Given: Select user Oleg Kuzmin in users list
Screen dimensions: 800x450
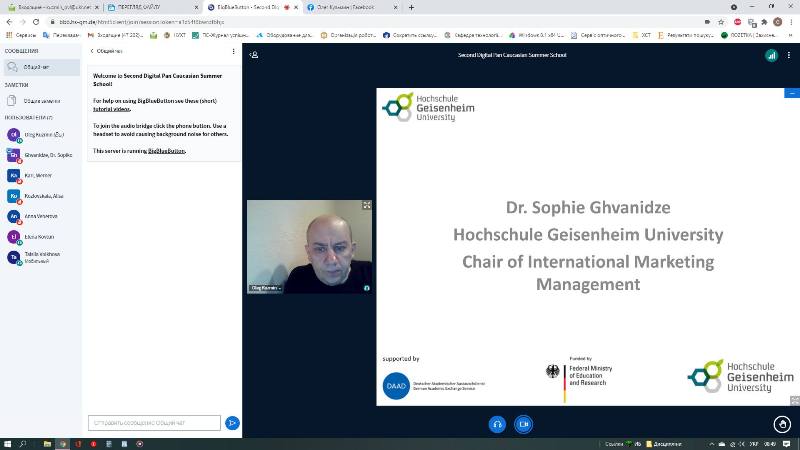Looking at the screenshot, I should tap(42, 135).
